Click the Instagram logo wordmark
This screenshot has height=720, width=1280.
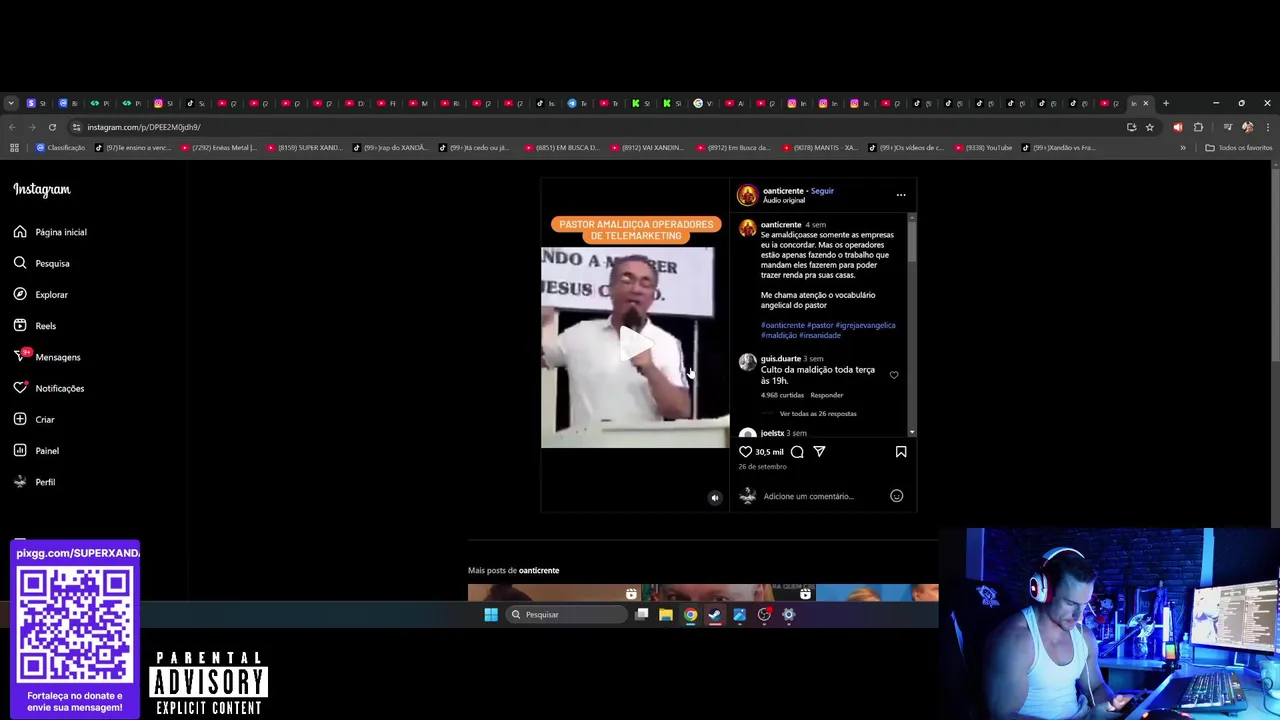[x=42, y=189]
